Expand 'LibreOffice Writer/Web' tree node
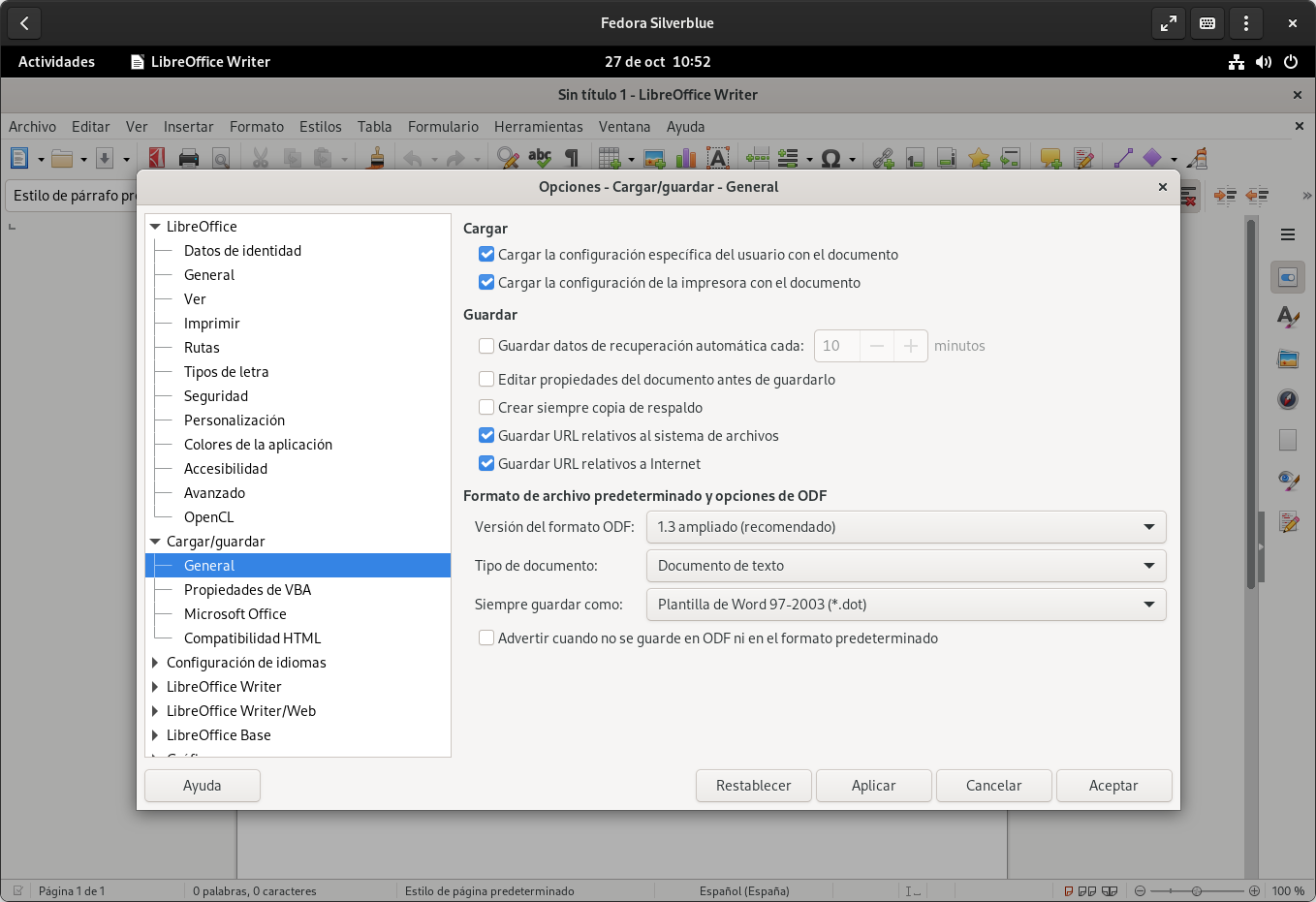This screenshot has height=902, width=1316. coord(155,711)
